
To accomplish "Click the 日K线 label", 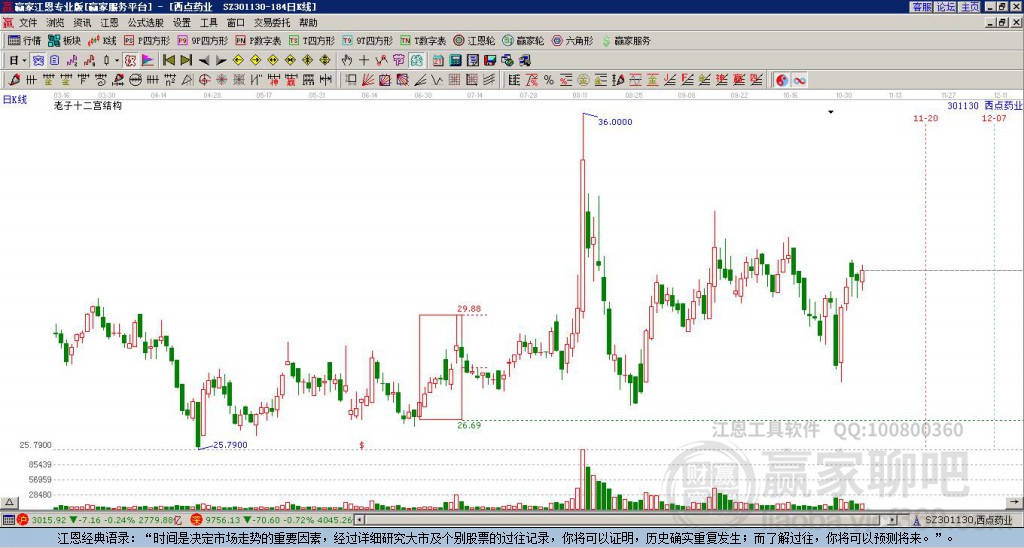I will [x=15, y=99].
